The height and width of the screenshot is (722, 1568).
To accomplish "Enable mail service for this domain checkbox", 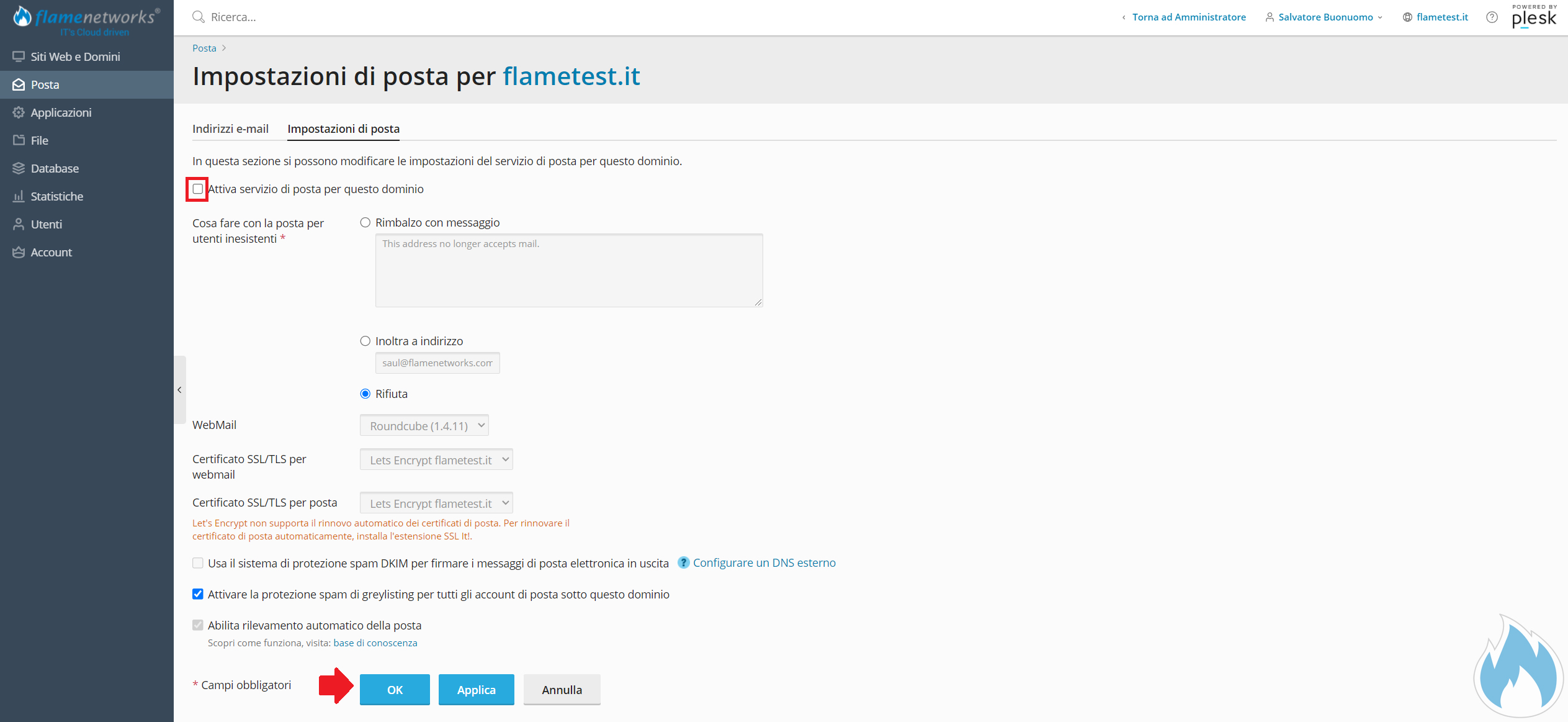I will click(x=198, y=189).
